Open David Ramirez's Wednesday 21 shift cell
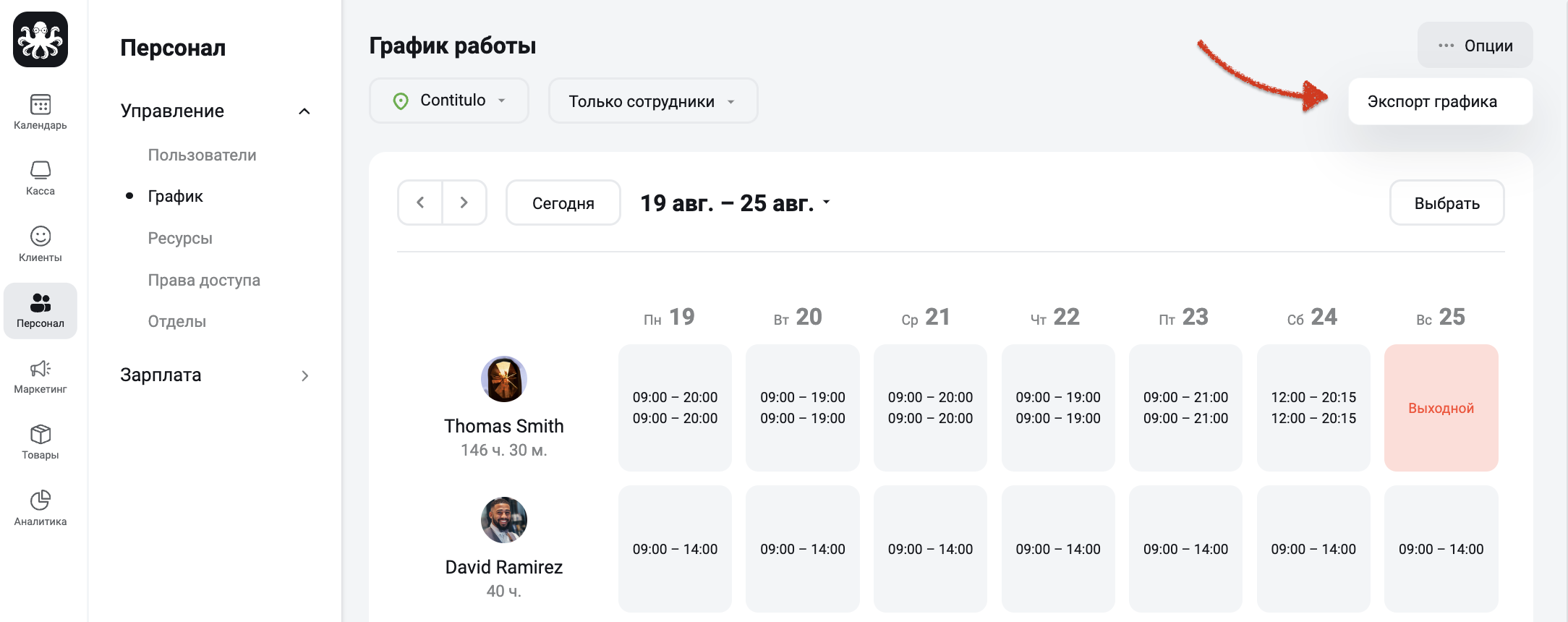The image size is (1568, 622). [930, 549]
